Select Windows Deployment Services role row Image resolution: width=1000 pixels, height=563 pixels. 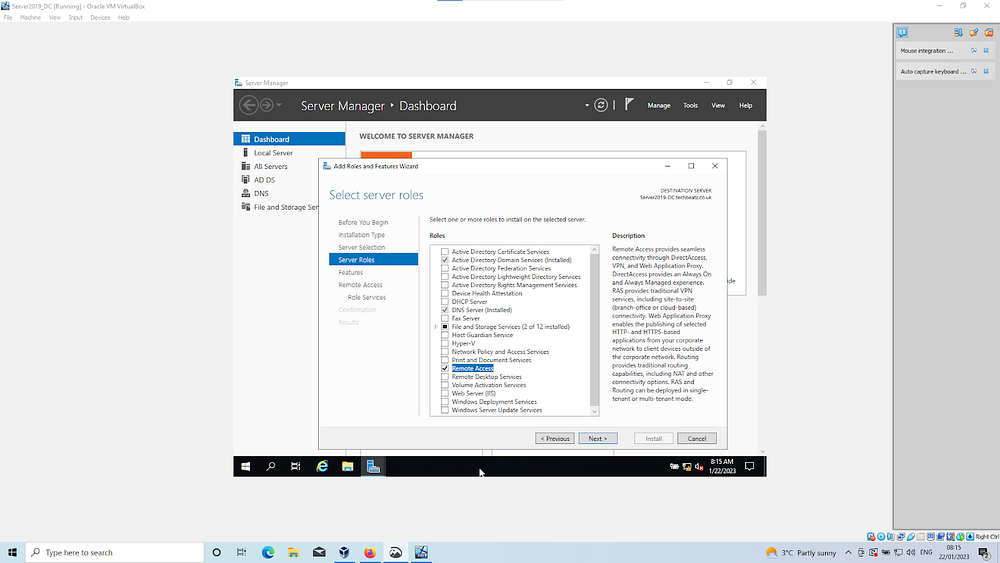point(494,402)
